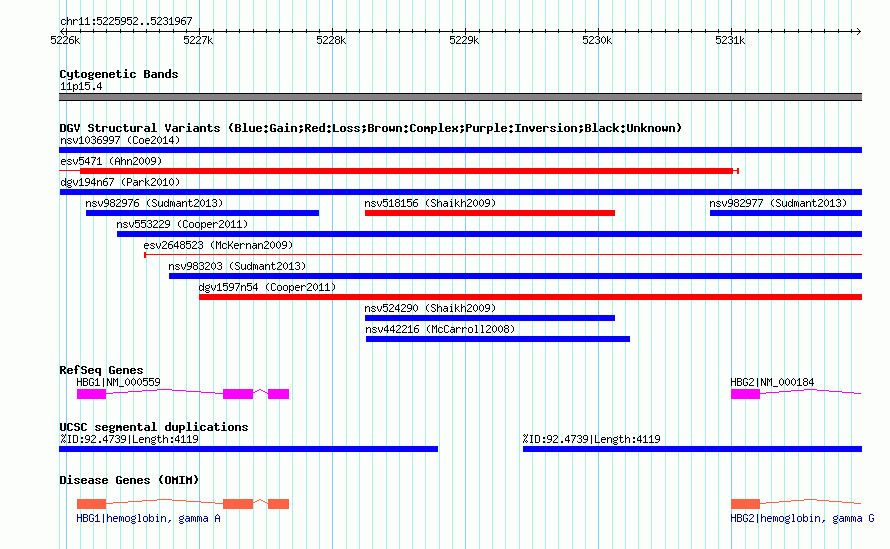Click the 5230k ruler position marker
This screenshot has width=890, height=549.
coord(597,40)
